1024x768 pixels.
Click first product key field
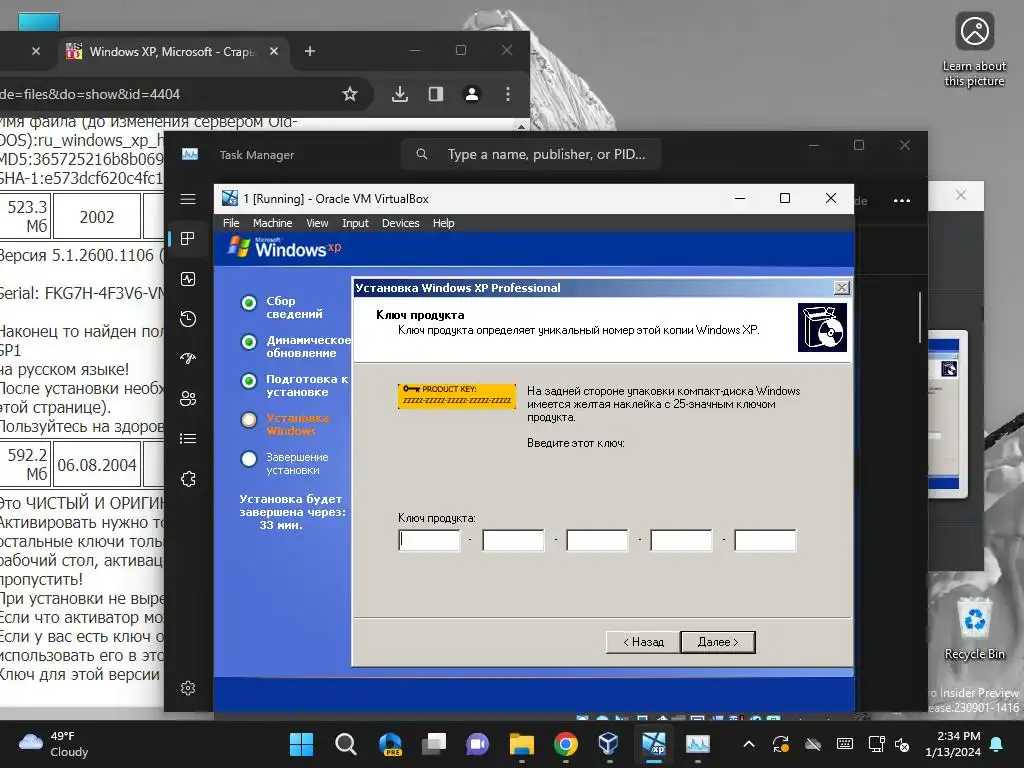pyautogui.click(x=429, y=541)
